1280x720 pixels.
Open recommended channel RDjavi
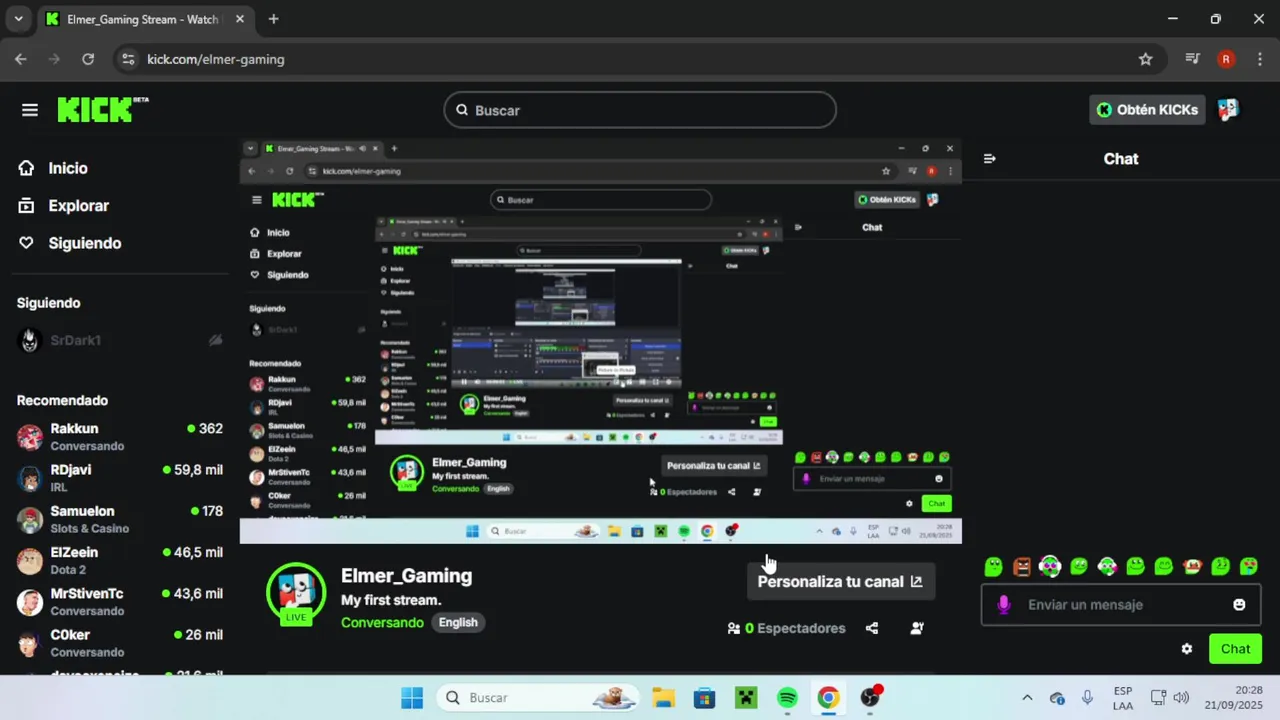(x=120, y=478)
